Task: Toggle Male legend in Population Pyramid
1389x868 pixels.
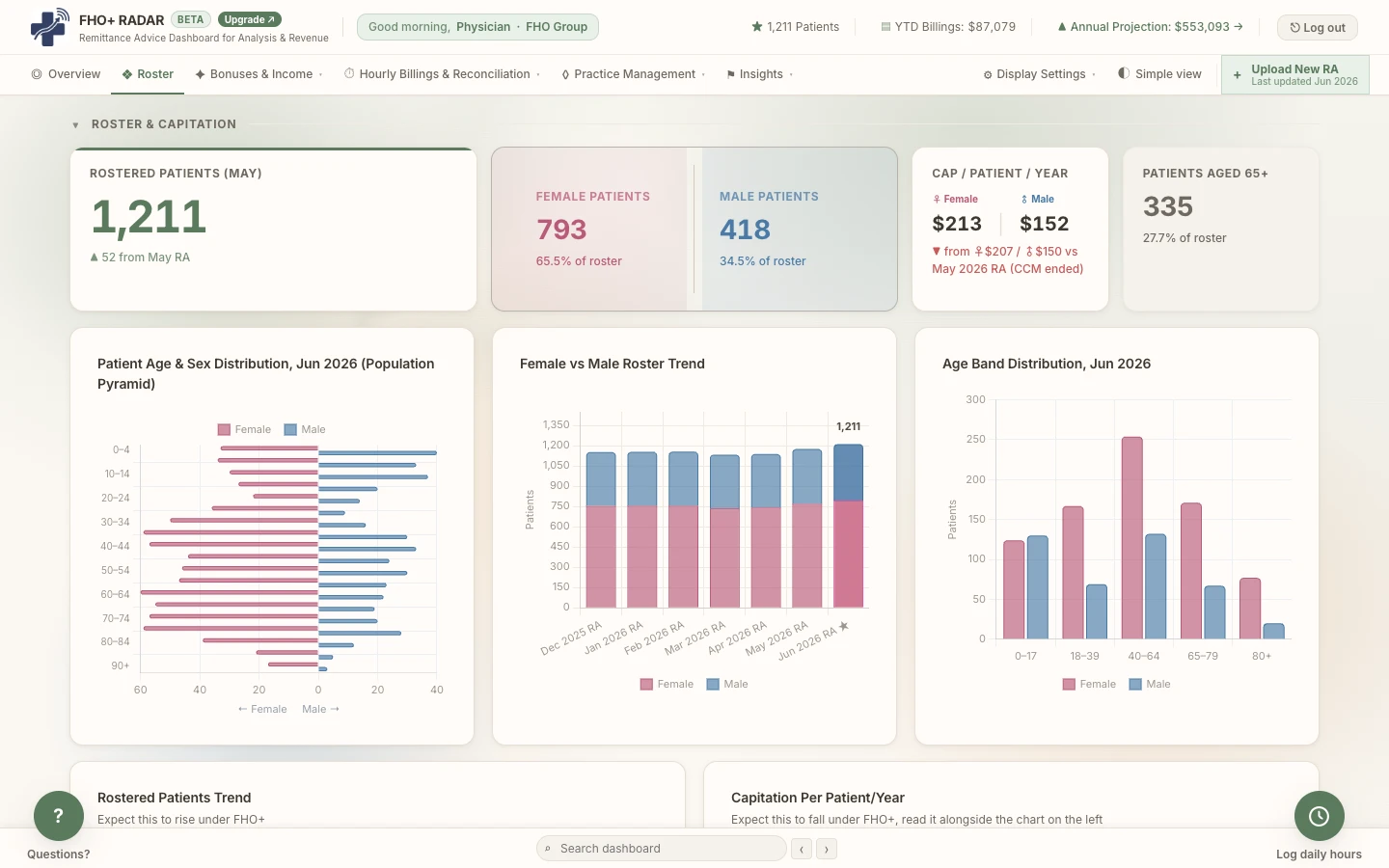Action: (305, 430)
